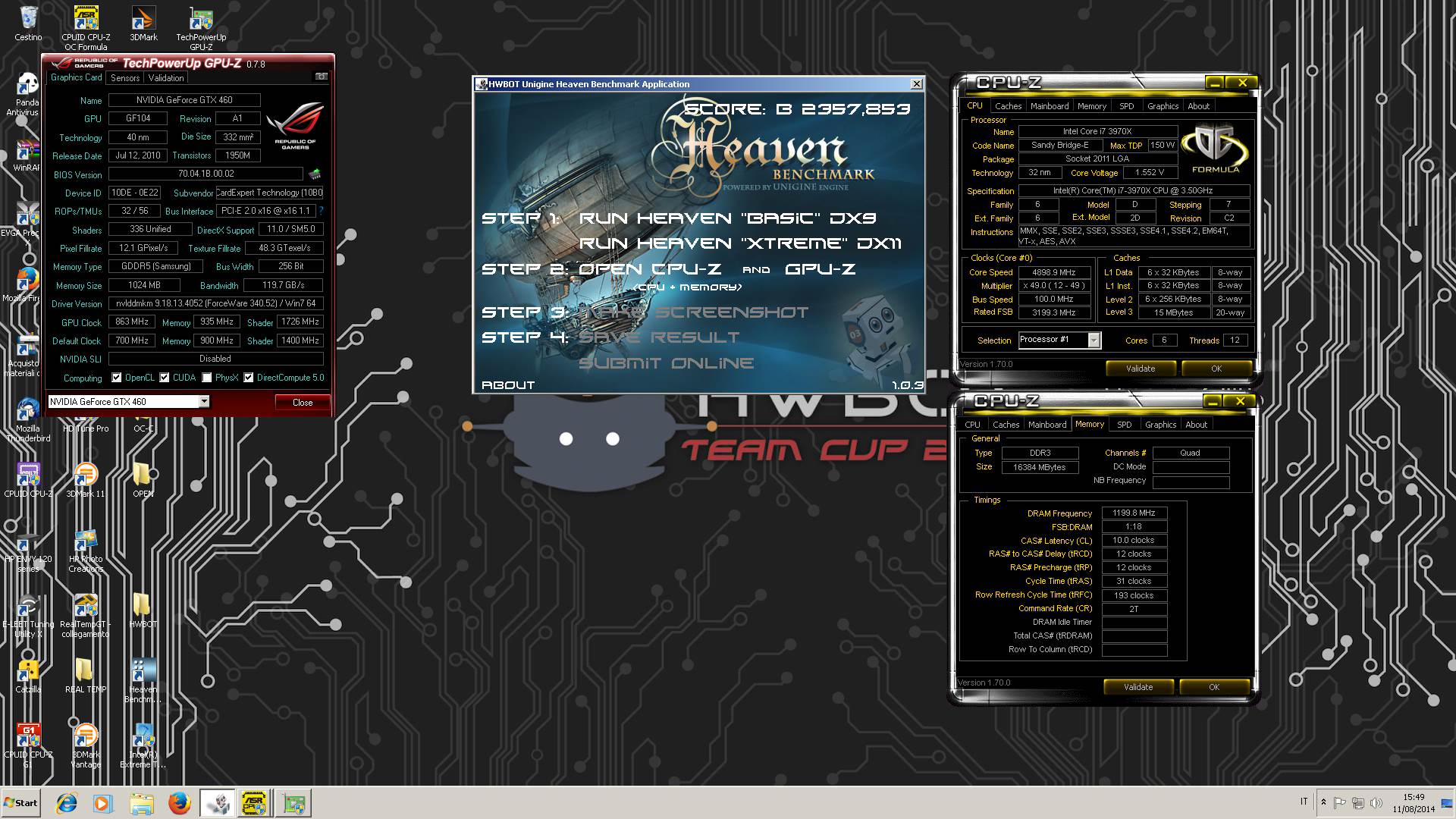The width and height of the screenshot is (1456, 819).
Task: Click the IT language indicator in taskbar
Action: click(x=1304, y=802)
